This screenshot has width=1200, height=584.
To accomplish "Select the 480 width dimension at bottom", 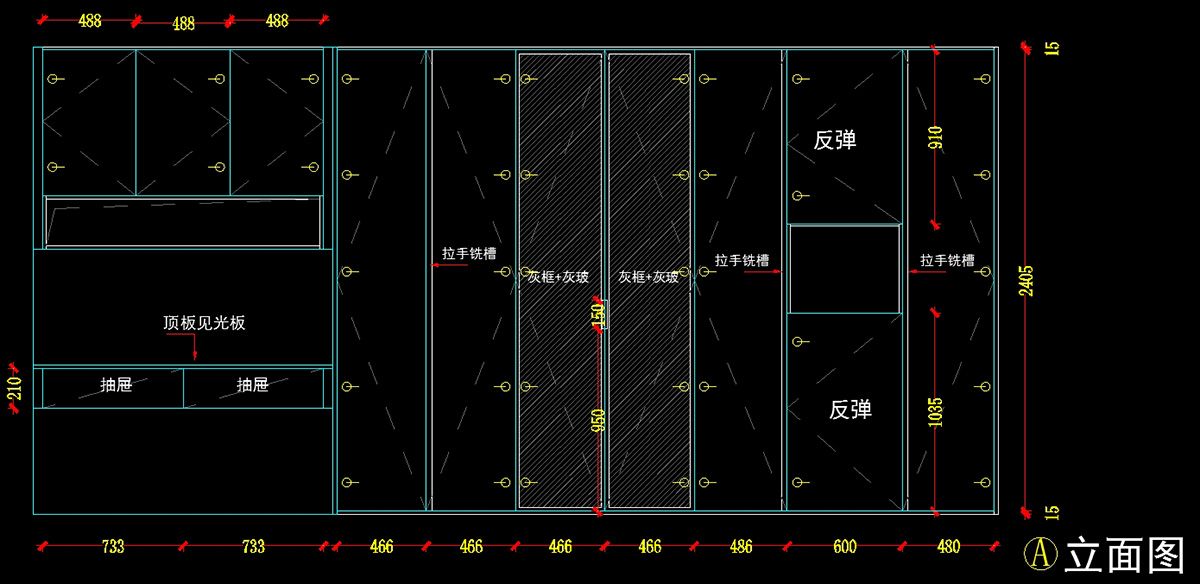I will click(x=949, y=547).
